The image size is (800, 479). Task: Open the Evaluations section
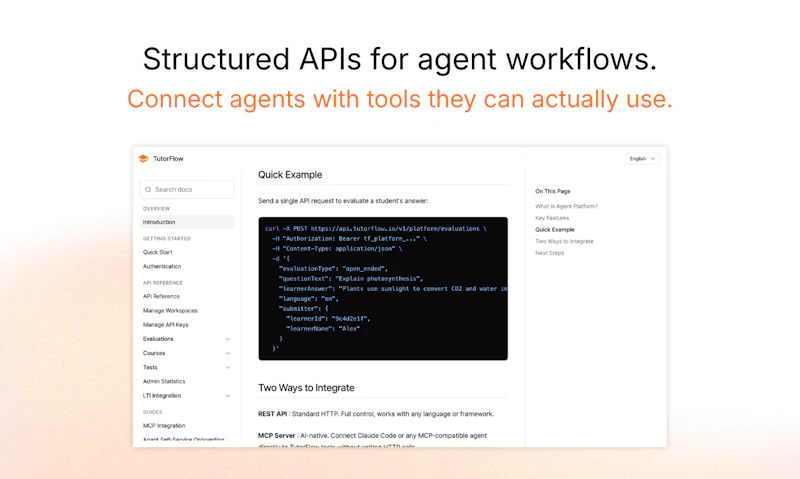158,339
